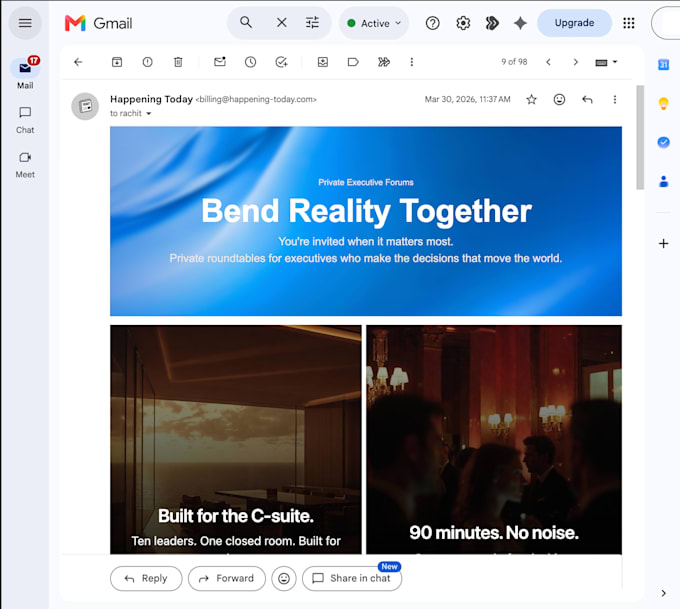Go to Mail in the sidebar
680x609 pixels.
point(25,73)
